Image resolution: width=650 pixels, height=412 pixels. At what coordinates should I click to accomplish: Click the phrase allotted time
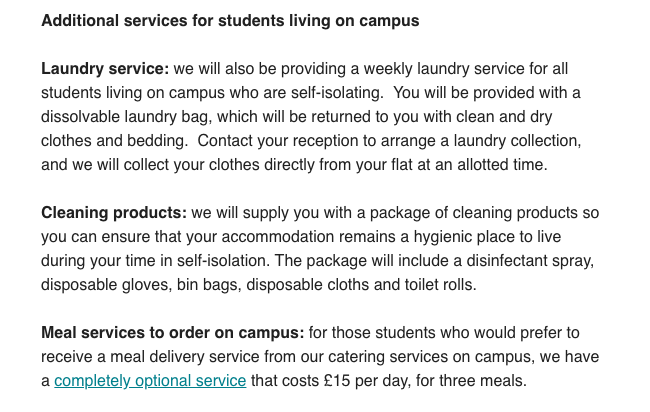coord(502,165)
